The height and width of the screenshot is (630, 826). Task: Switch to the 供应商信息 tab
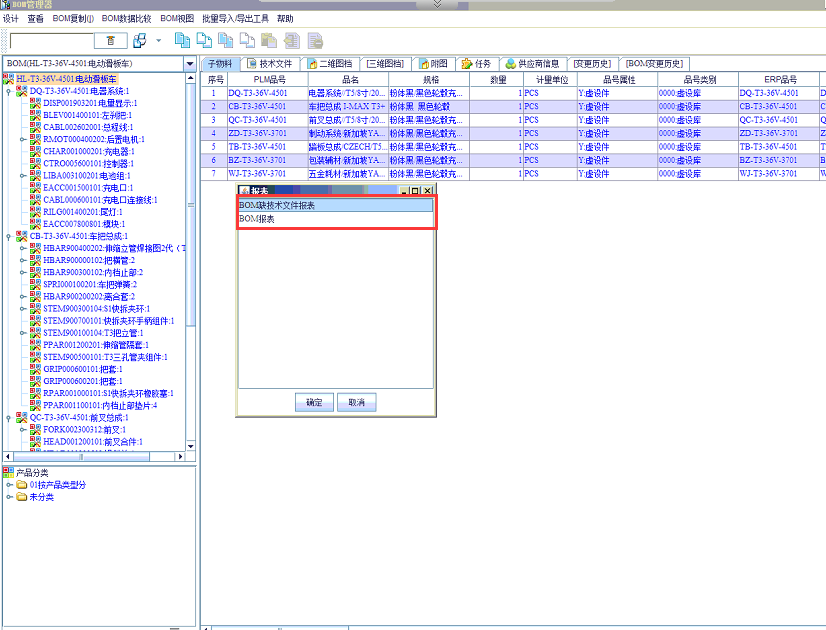coord(531,63)
